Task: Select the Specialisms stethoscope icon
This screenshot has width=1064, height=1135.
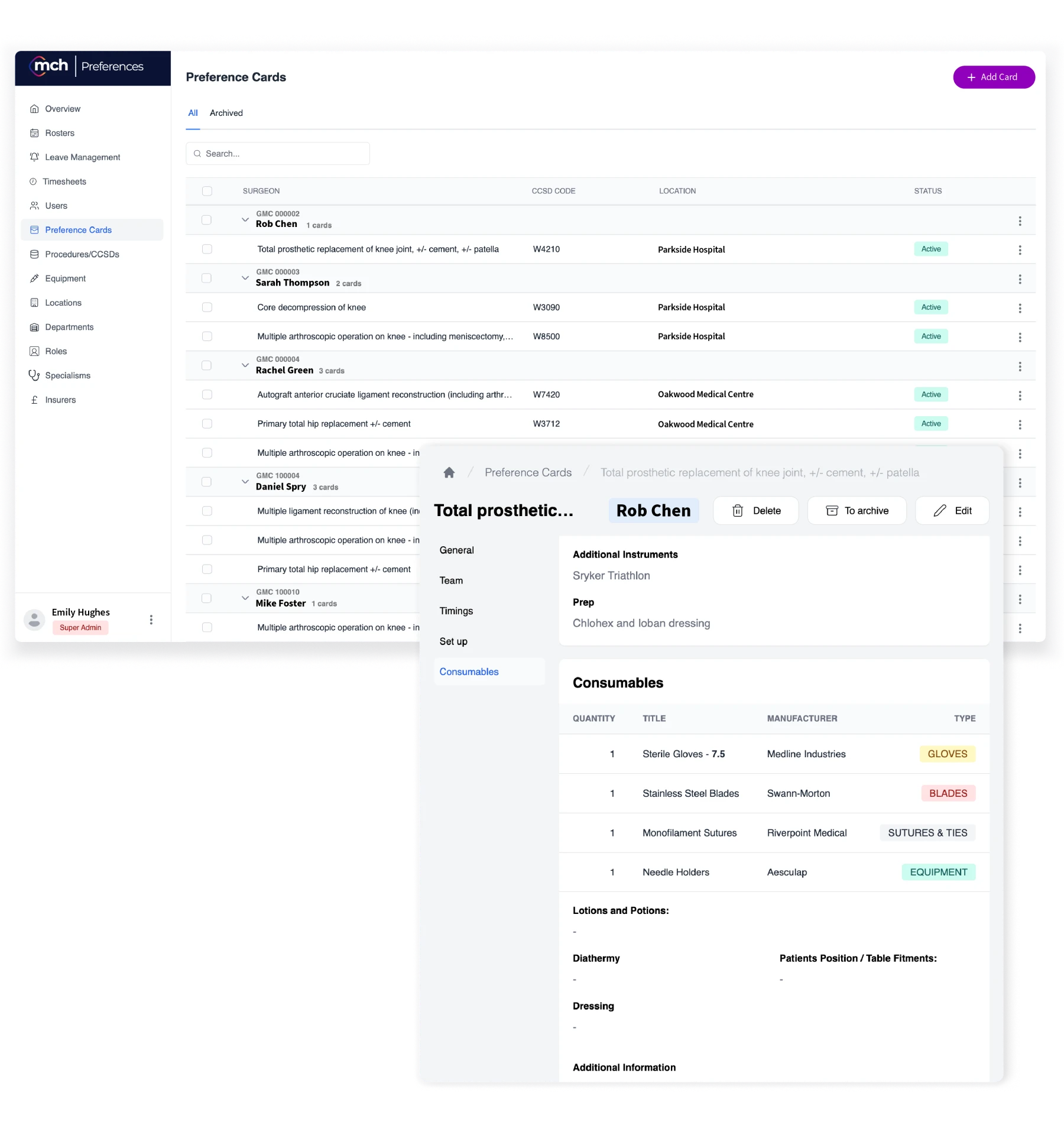Action: point(35,375)
